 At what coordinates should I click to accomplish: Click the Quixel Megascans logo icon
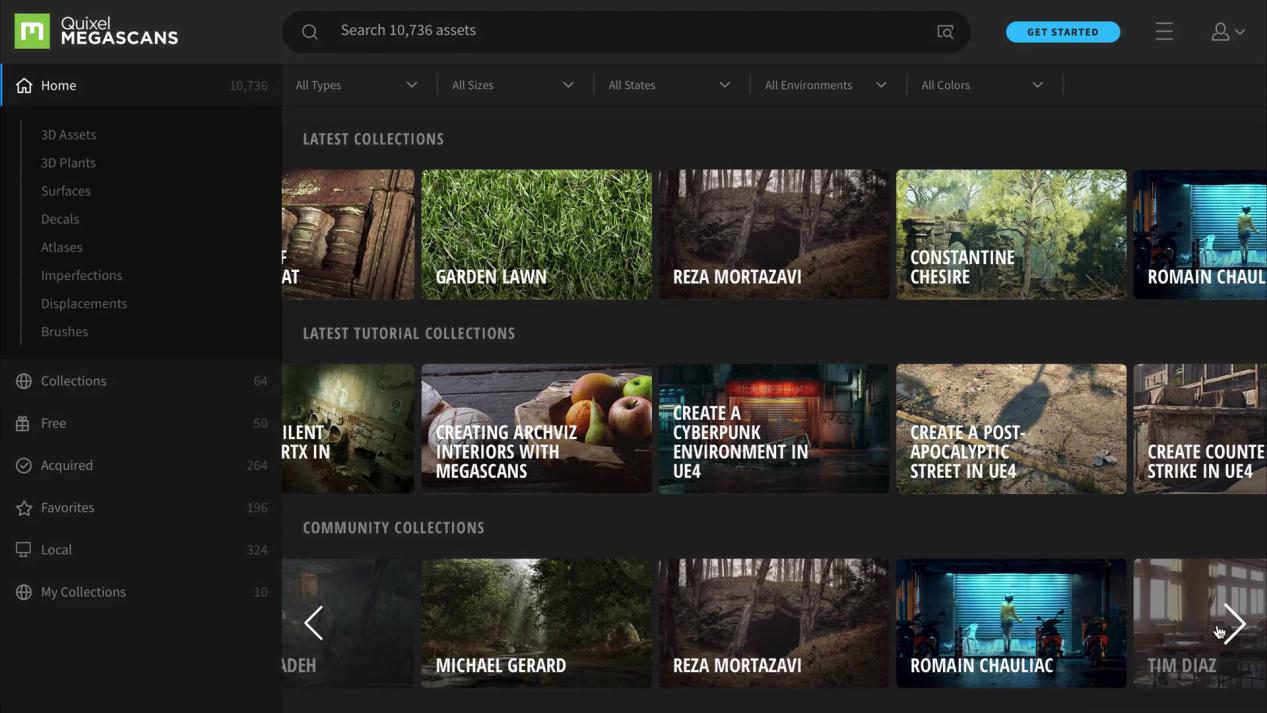click(x=32, y=31)
